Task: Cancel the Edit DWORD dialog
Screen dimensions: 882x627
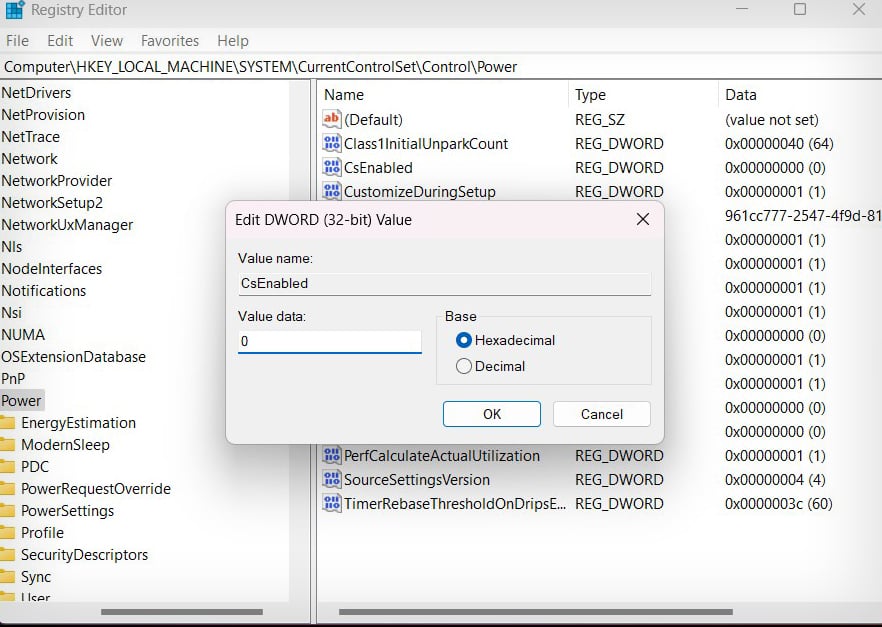Action: (x=601, y=414)
